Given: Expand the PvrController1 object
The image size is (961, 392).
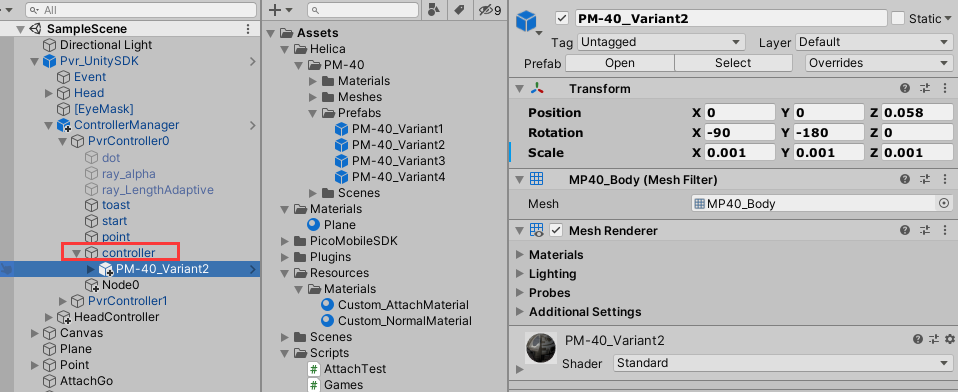Looking at the screenshot, I should [x=63, y=301].
